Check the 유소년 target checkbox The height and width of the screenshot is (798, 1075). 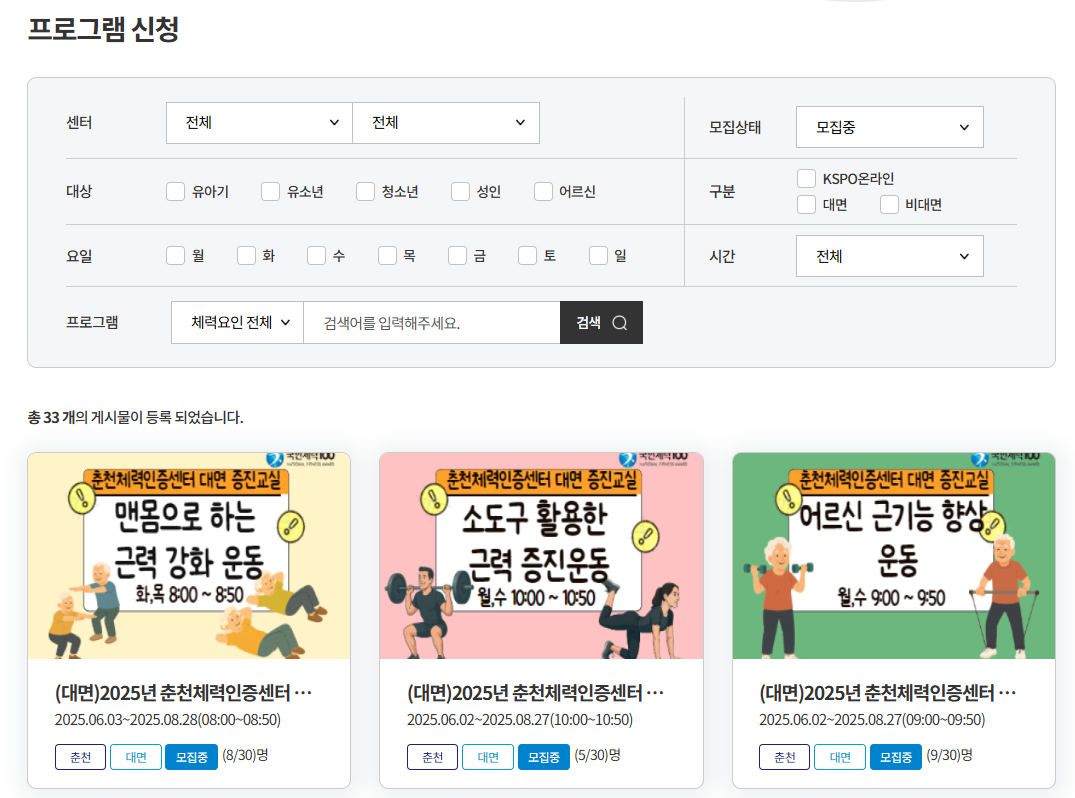click(270, 191)
